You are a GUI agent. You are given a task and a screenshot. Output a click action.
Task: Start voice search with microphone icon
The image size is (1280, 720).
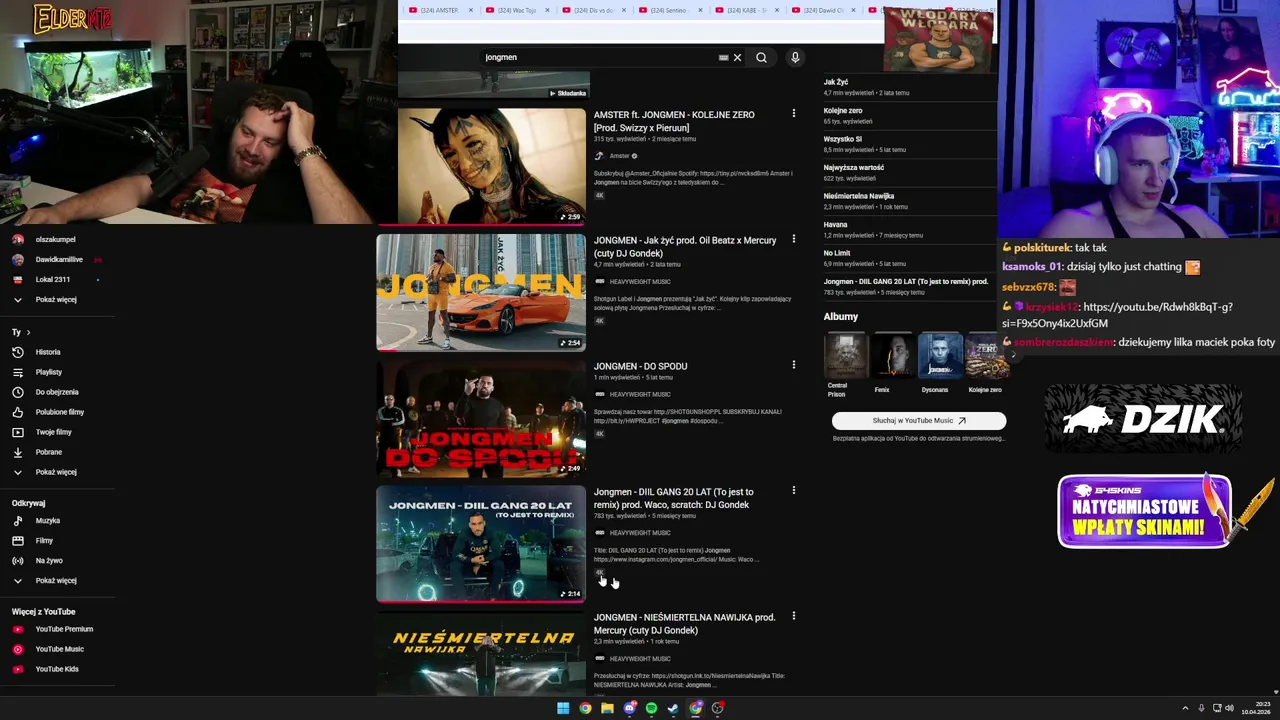coord(795,57)
